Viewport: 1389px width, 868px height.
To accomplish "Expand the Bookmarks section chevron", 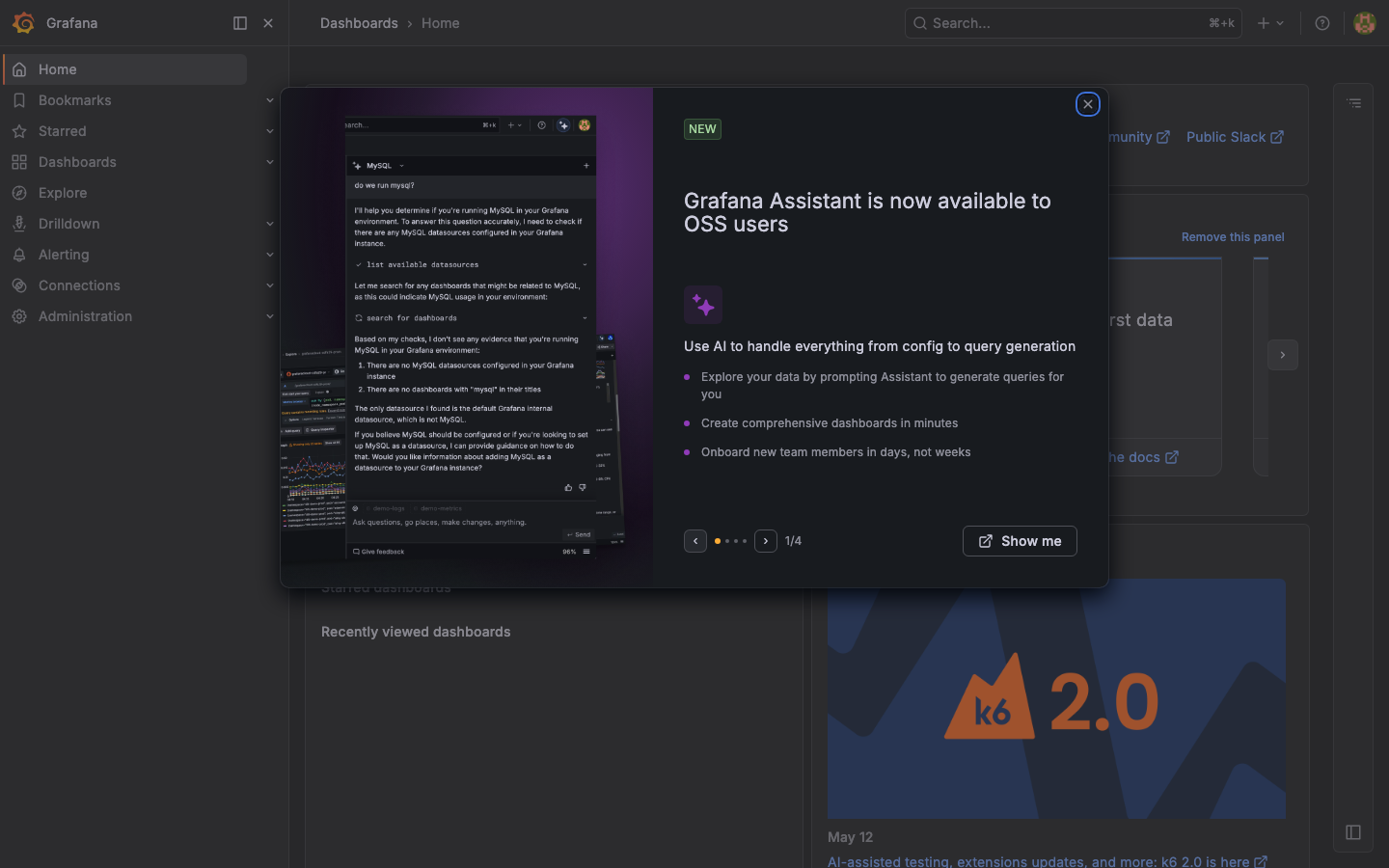I will point(270,100).
